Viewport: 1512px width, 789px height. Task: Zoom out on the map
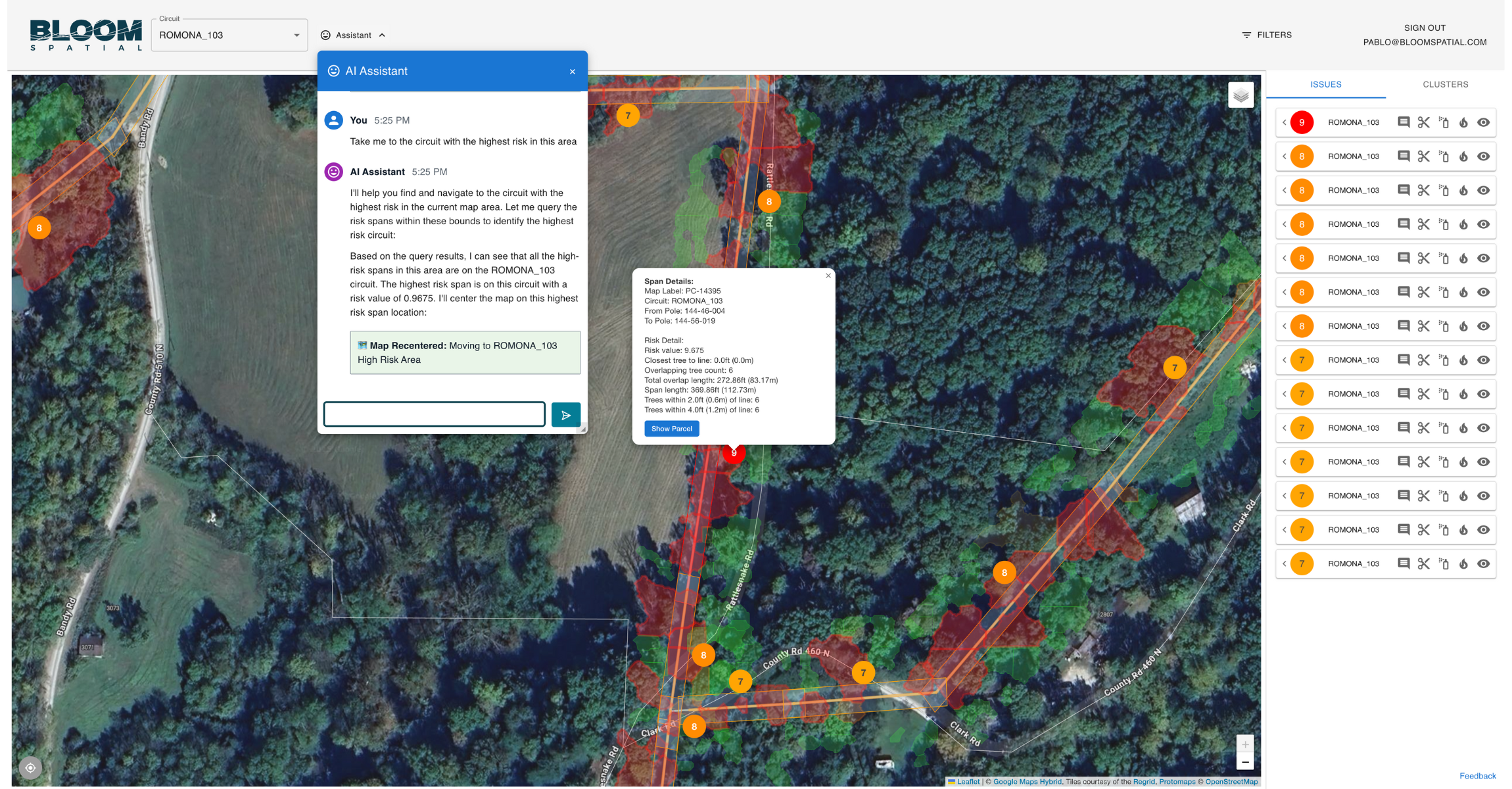pos(1245,762)
